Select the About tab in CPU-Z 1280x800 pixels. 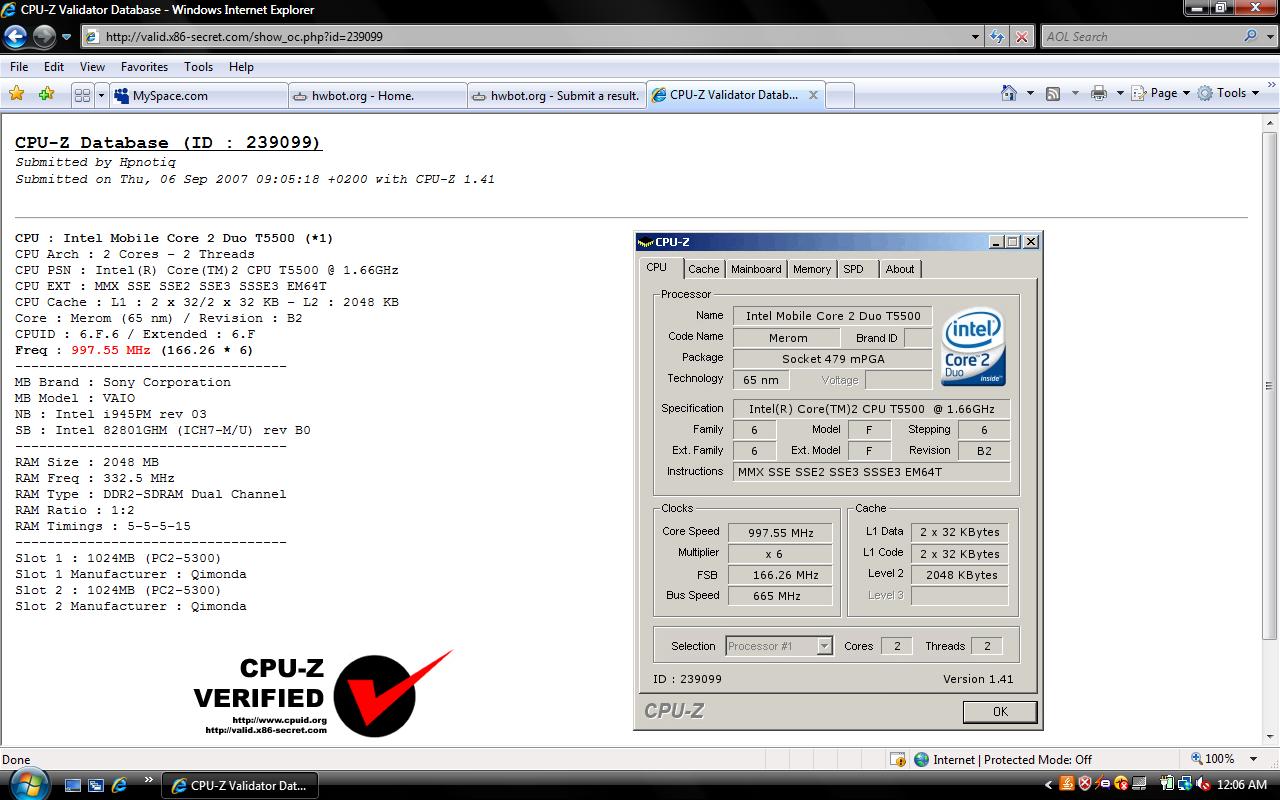click(x=900, y=269)
